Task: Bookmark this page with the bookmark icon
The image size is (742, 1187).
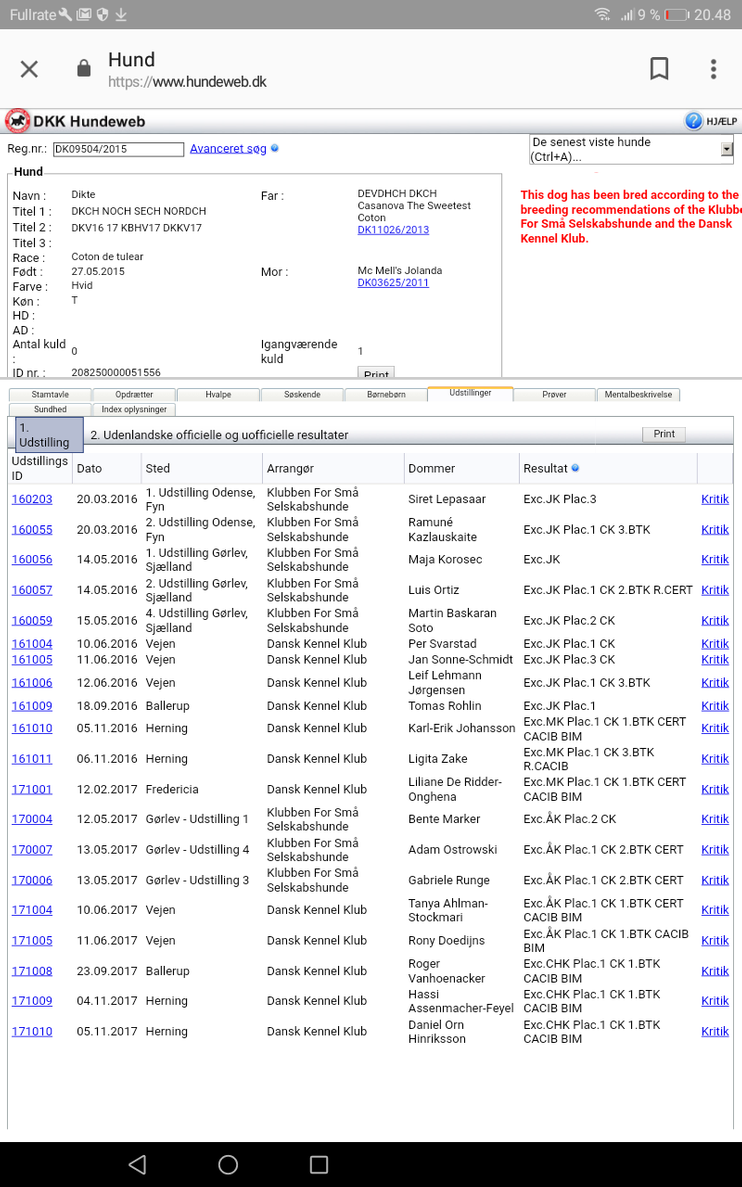Action: pyautogui.click(x=659, y=69)
